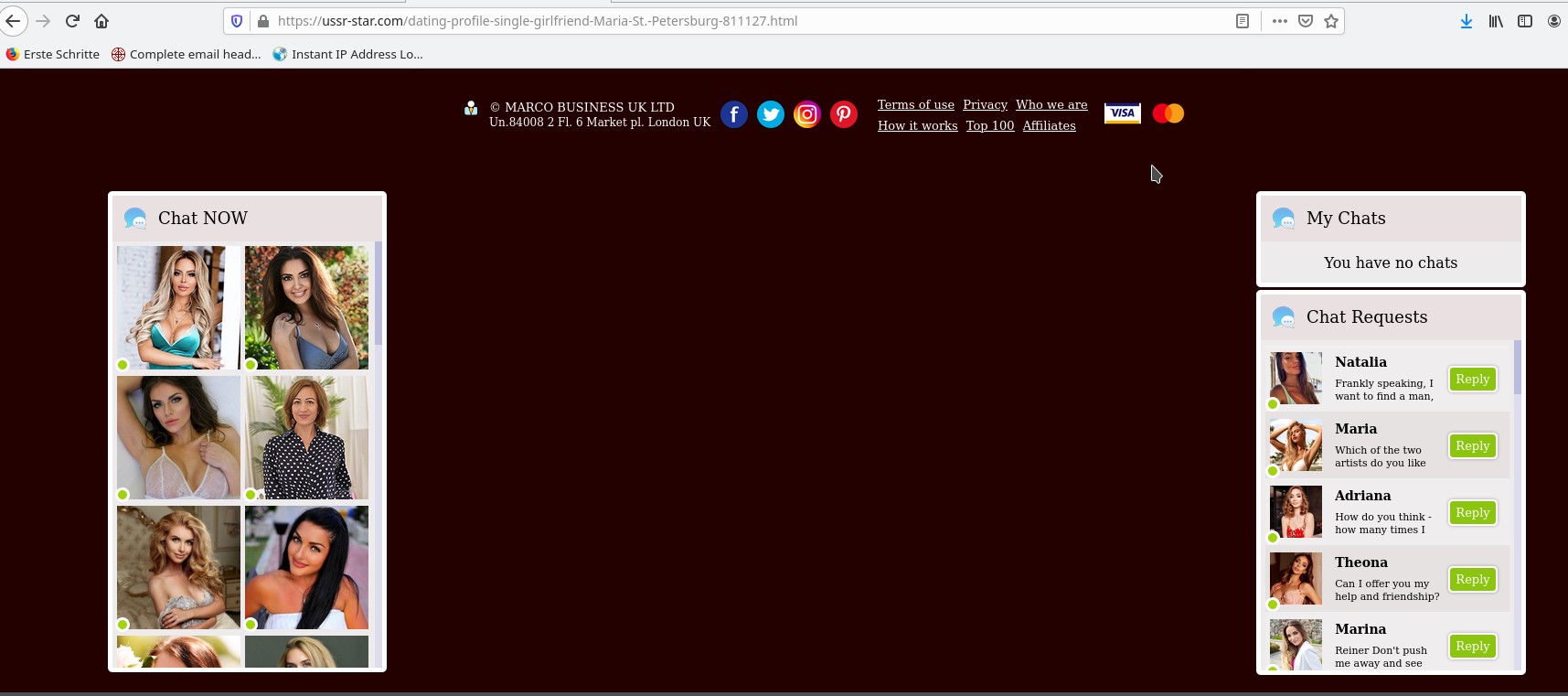Image resolution: width=1568 pixels, height=696 pixels.
Task: Open Chat NOW photo of brunette in grey top
Action: [x=306, y=307]
